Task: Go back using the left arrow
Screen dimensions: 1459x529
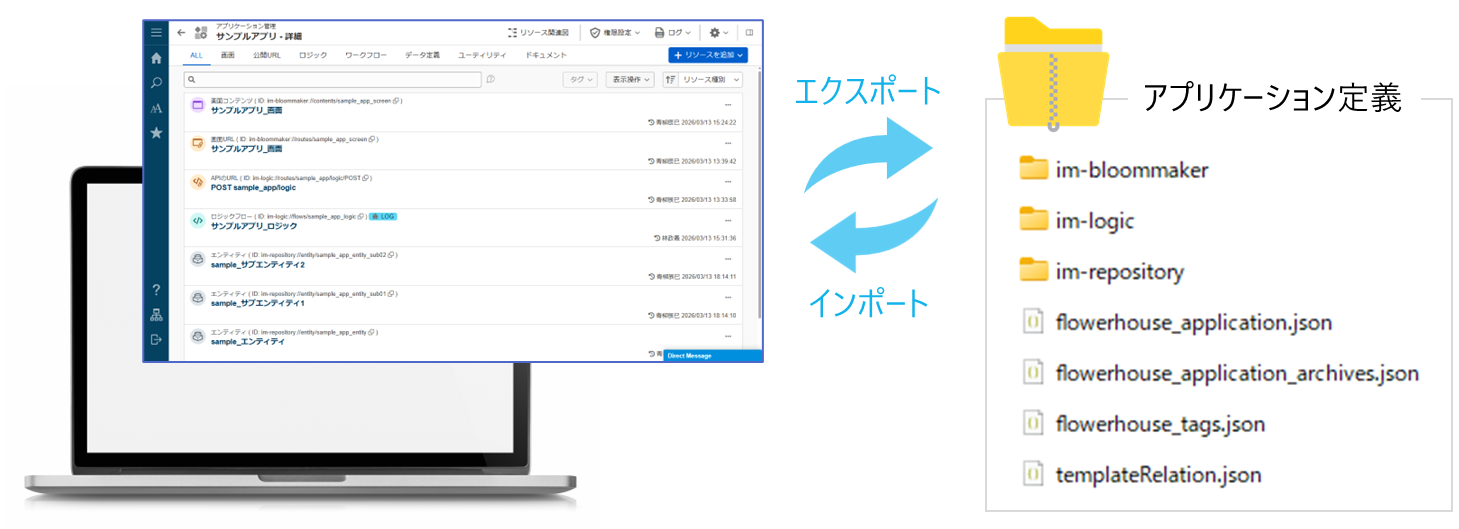Action: point(181,32)
